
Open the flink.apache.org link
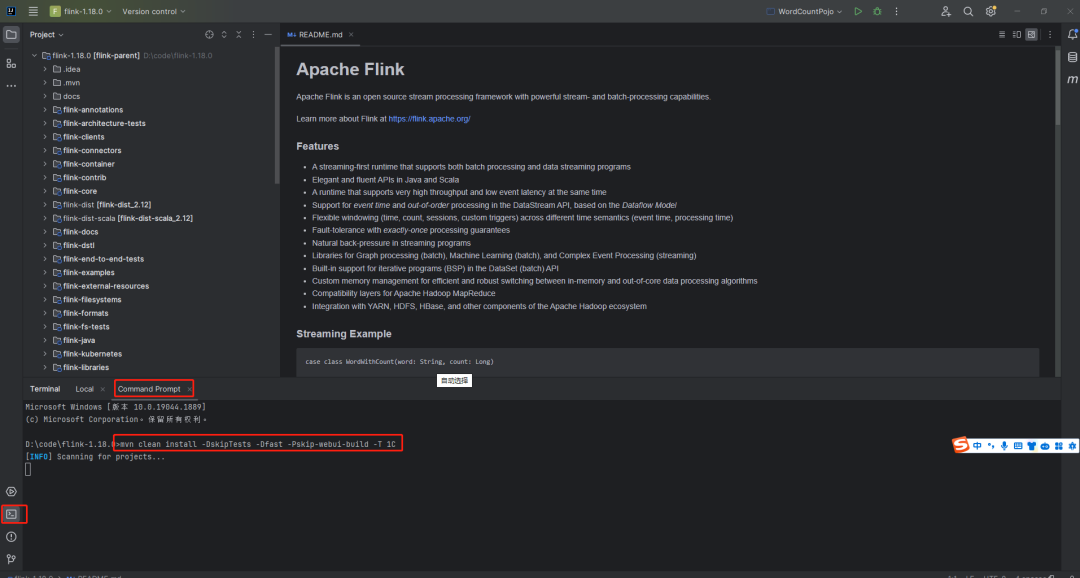click(429, 119)
